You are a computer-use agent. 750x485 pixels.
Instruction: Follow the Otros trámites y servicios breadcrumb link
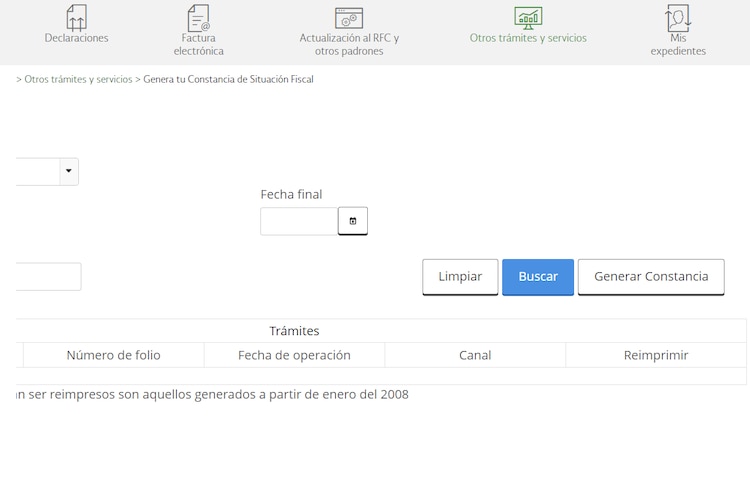tap(78, 79)
